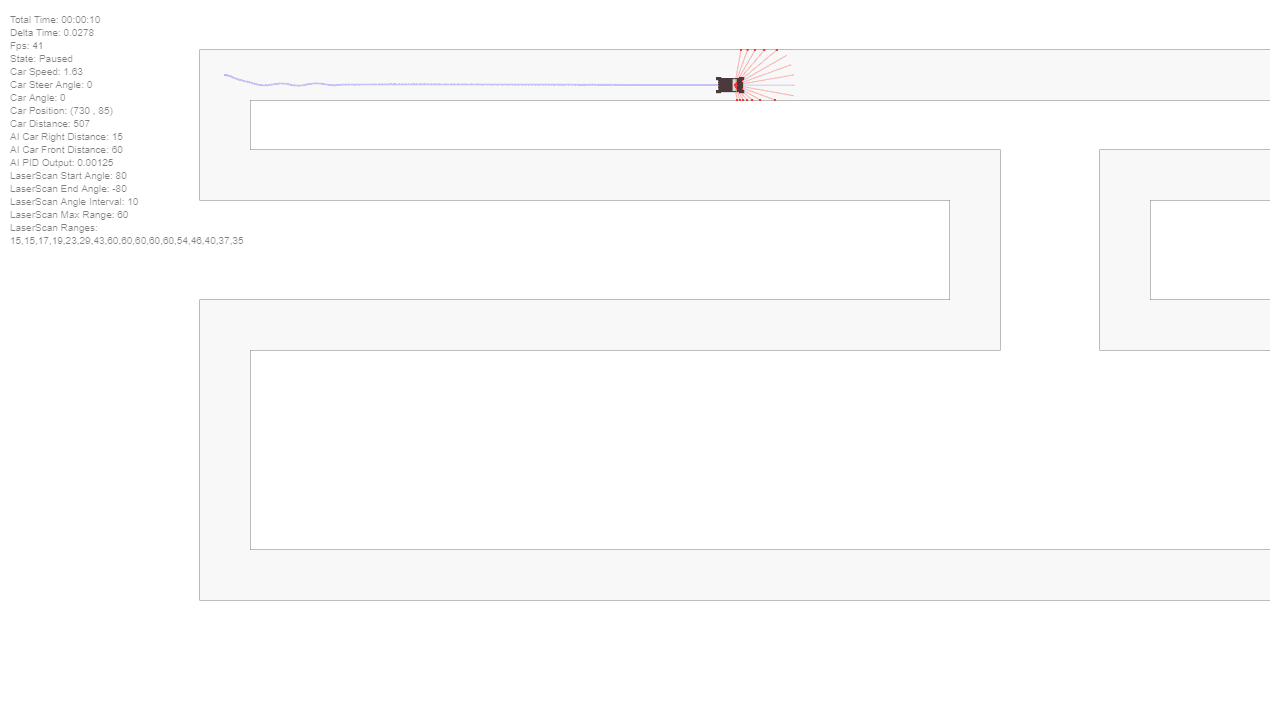This screenshot has height=720, width=1280.
Task: Click the 'AI Car Front Distance: 60' line
Action: [67, 150]
